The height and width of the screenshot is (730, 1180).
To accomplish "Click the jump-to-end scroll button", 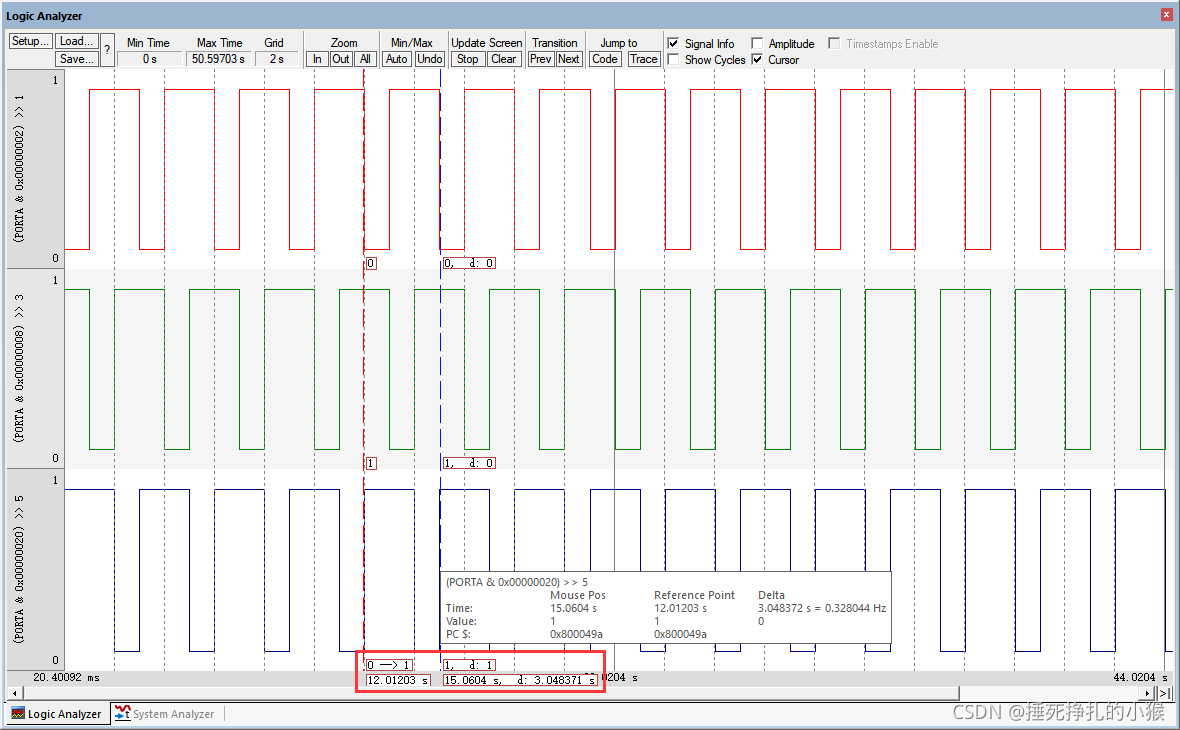I will (1163, 692).
